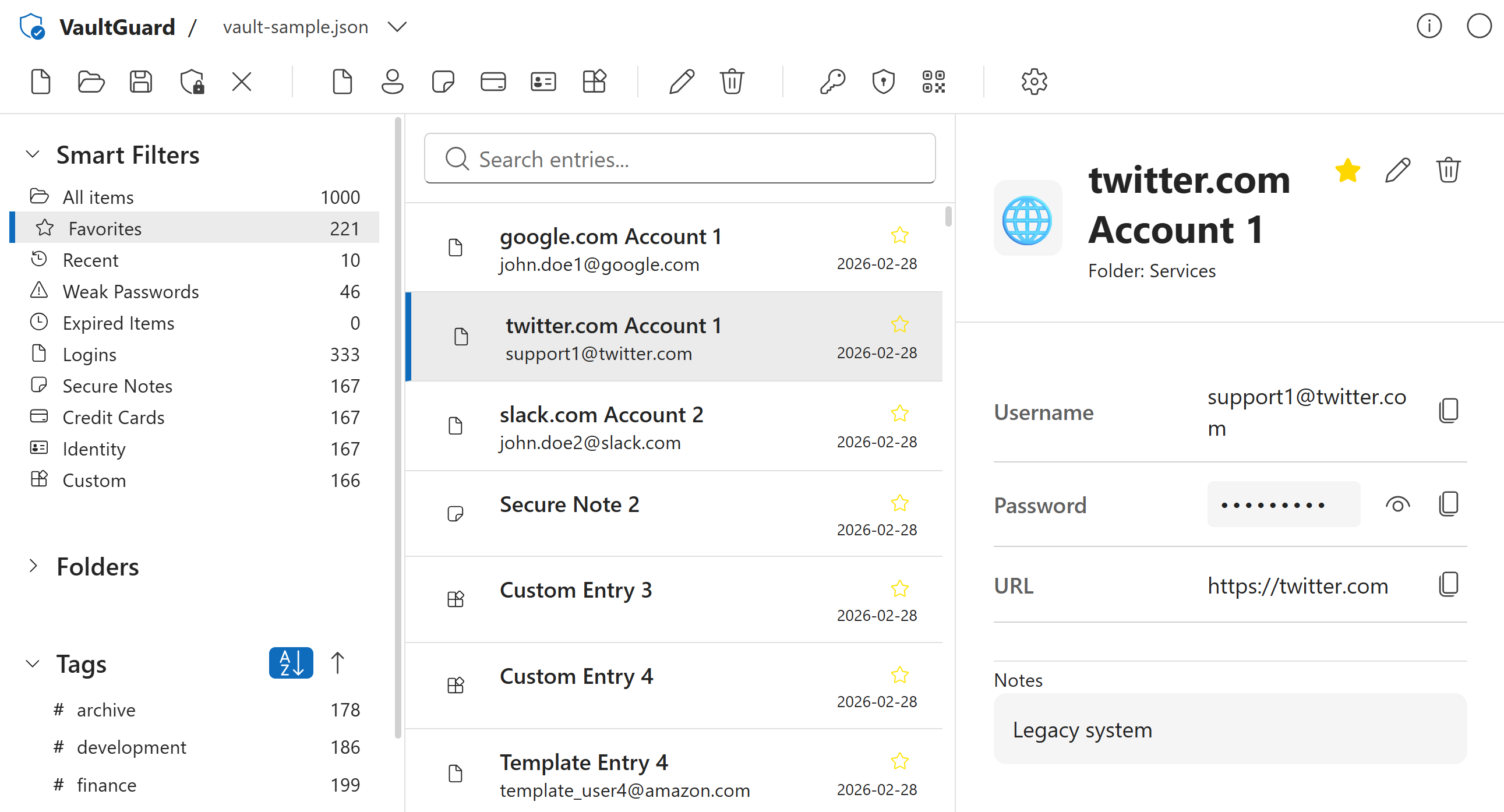Open the password generator key icon
1504x812 pixels.
[832, 82]
